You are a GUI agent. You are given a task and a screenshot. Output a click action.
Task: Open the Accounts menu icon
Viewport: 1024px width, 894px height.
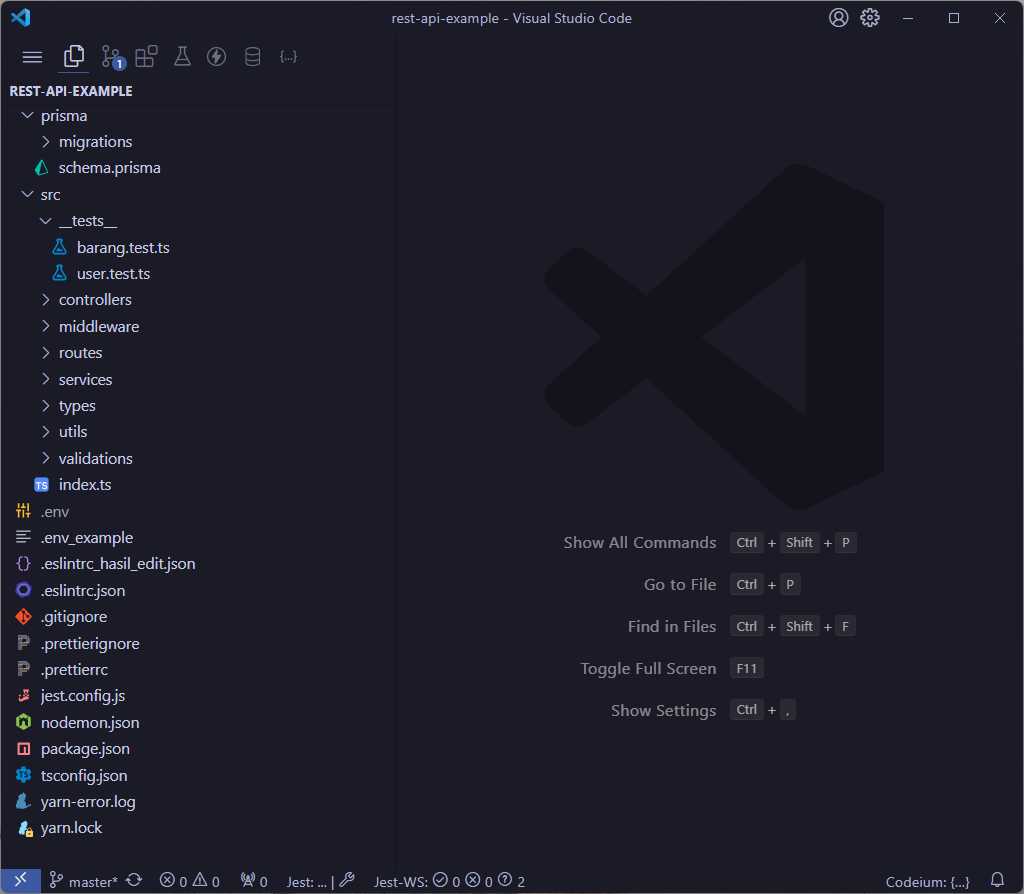tap(839, 18)
